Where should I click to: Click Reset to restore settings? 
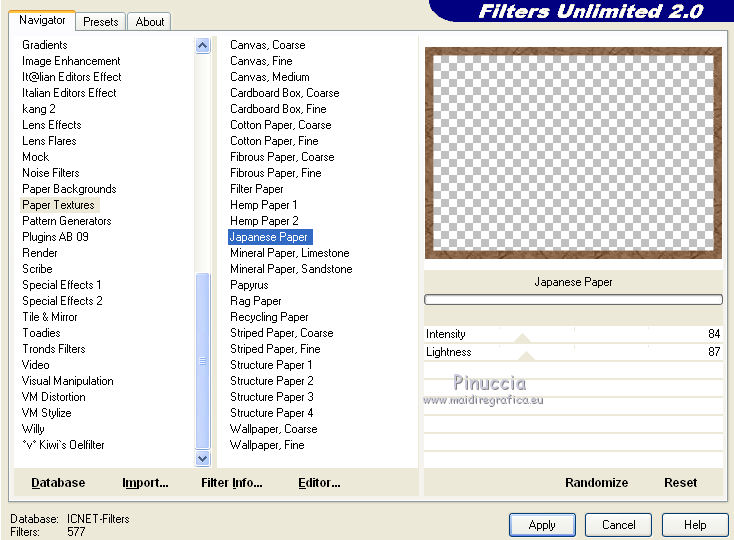click(680, 482)
